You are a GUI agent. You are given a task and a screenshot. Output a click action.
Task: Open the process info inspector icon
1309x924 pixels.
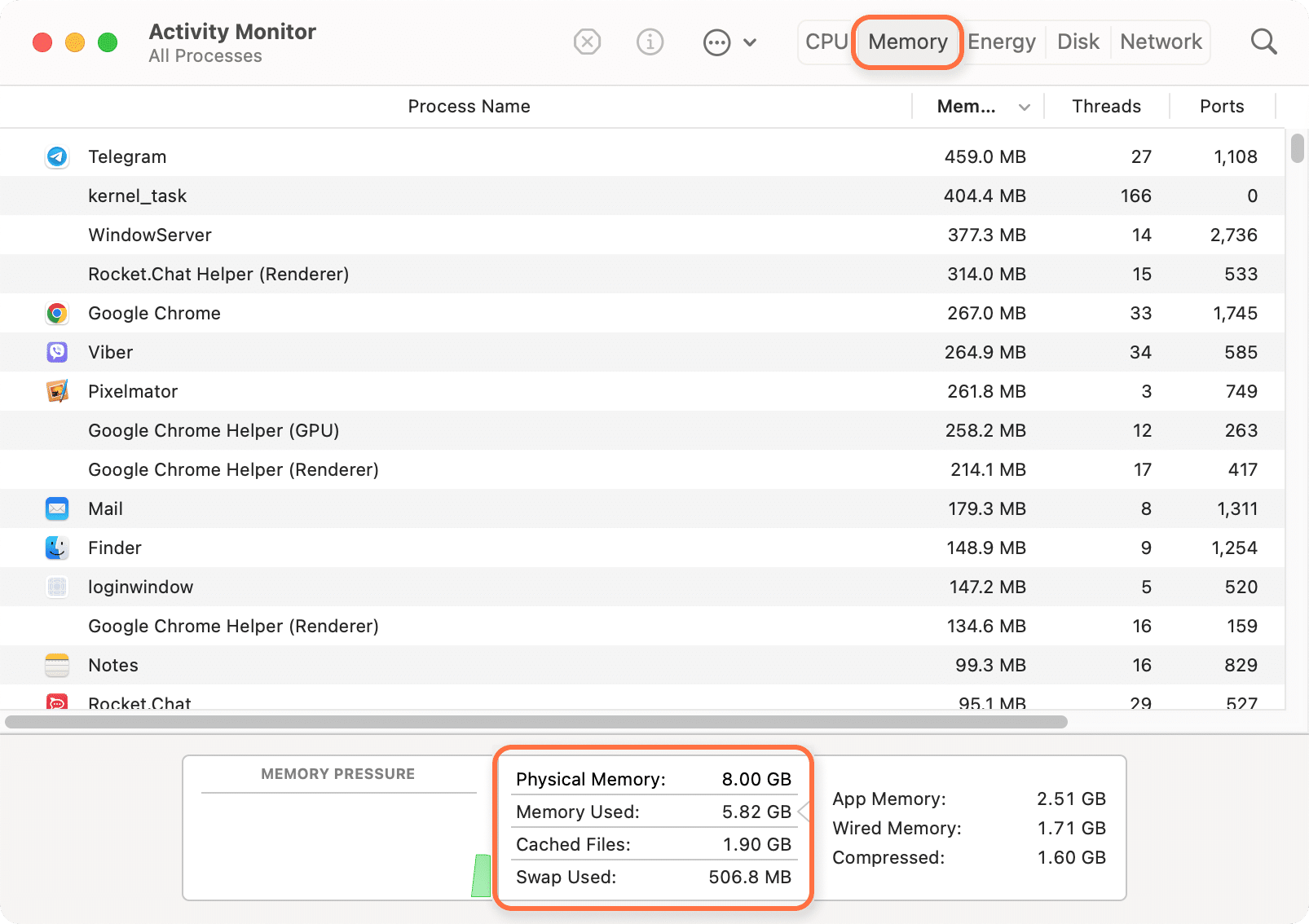pos(650,42)
